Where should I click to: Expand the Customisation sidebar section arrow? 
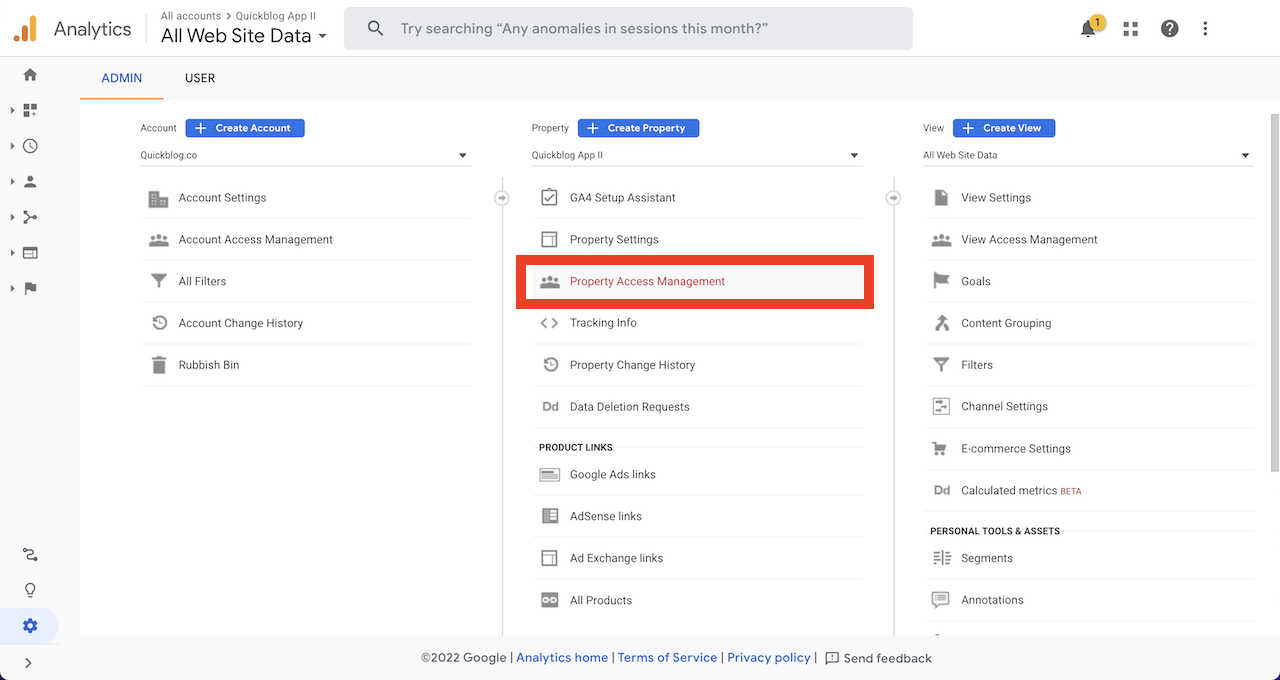coord(12,110)
